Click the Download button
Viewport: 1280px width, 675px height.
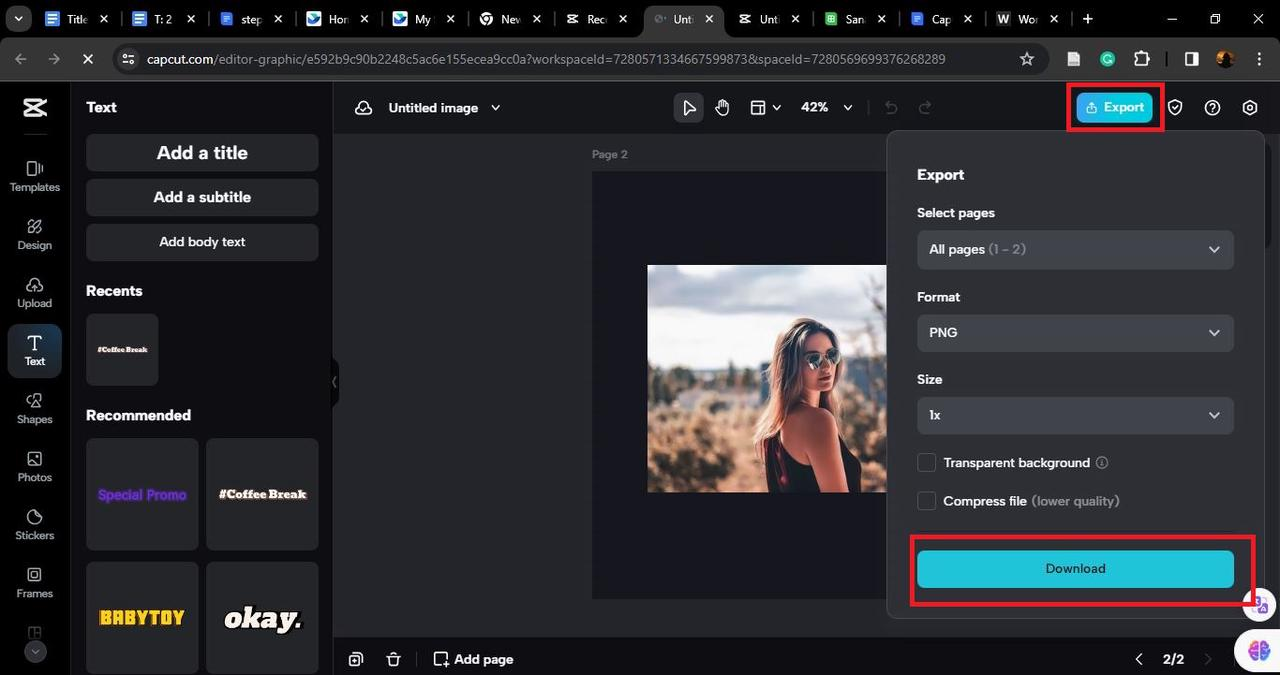tap(1075, 569)
